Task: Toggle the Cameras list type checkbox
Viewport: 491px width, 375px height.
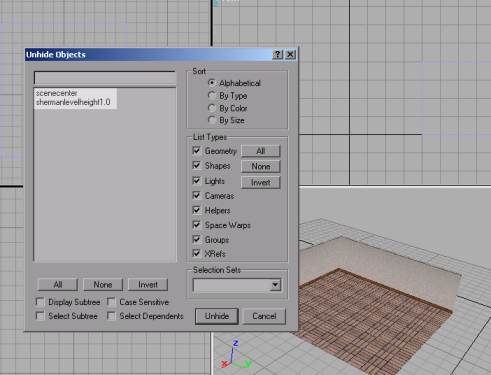Action: point(197,195)
